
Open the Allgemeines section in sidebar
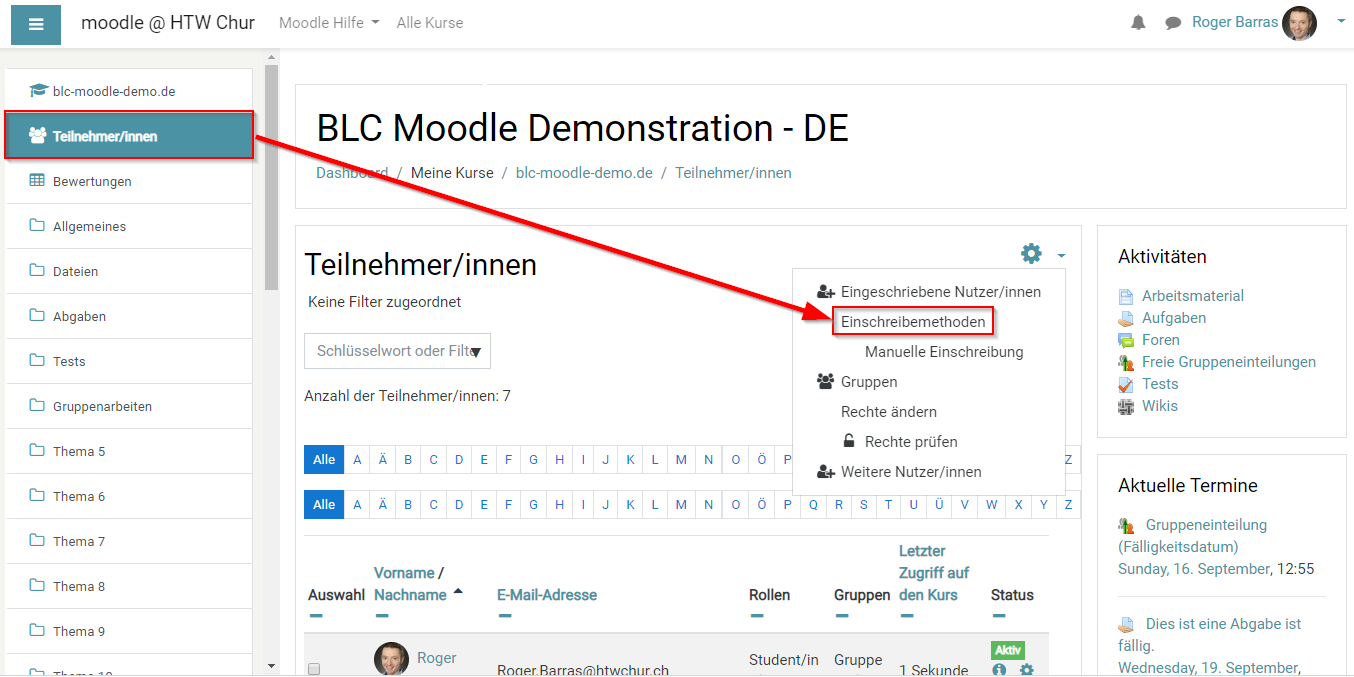pyautogui.click(x=129, y=226)
